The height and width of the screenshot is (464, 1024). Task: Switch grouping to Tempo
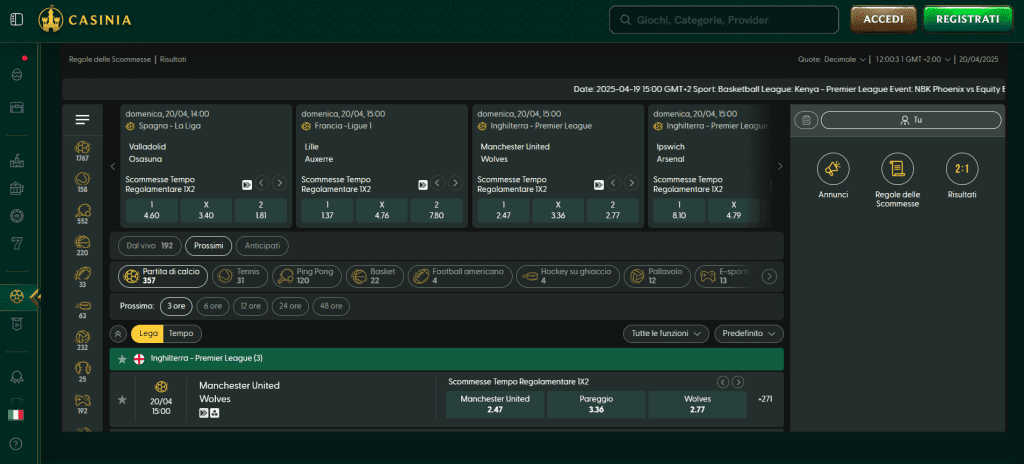point(182,333)
